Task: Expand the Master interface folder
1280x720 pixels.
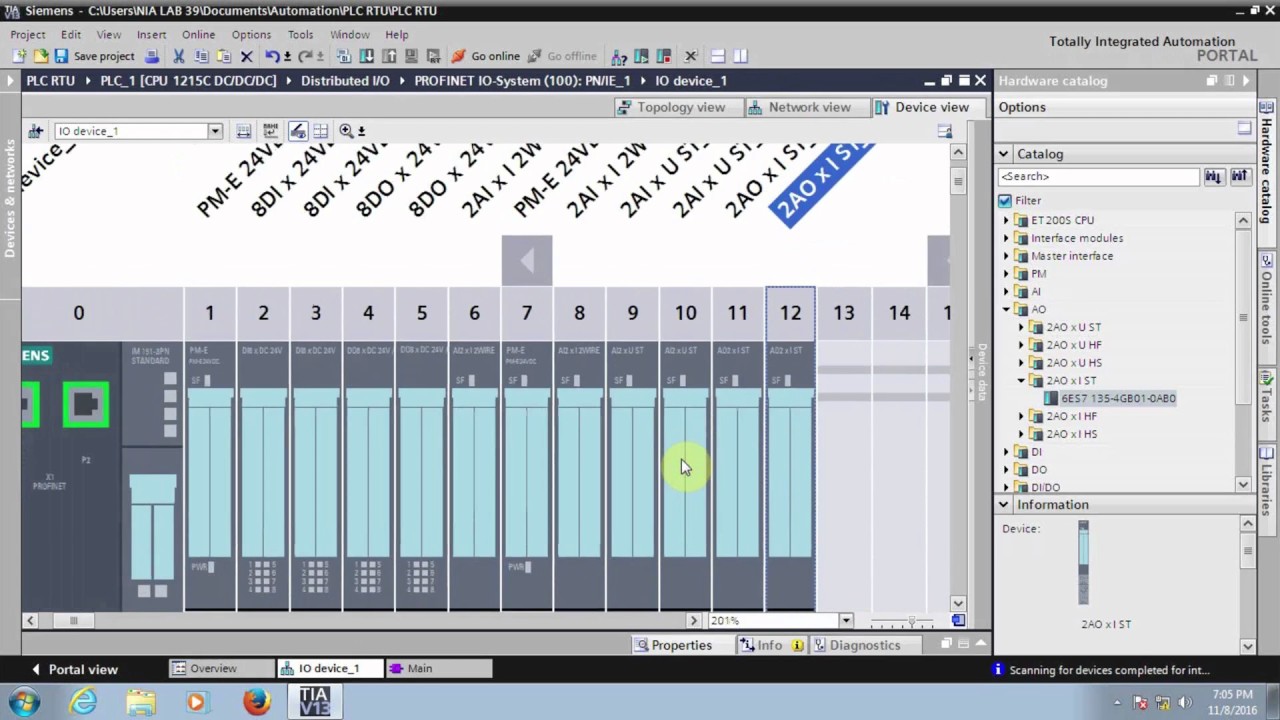Action: [x=1007, y=256]
